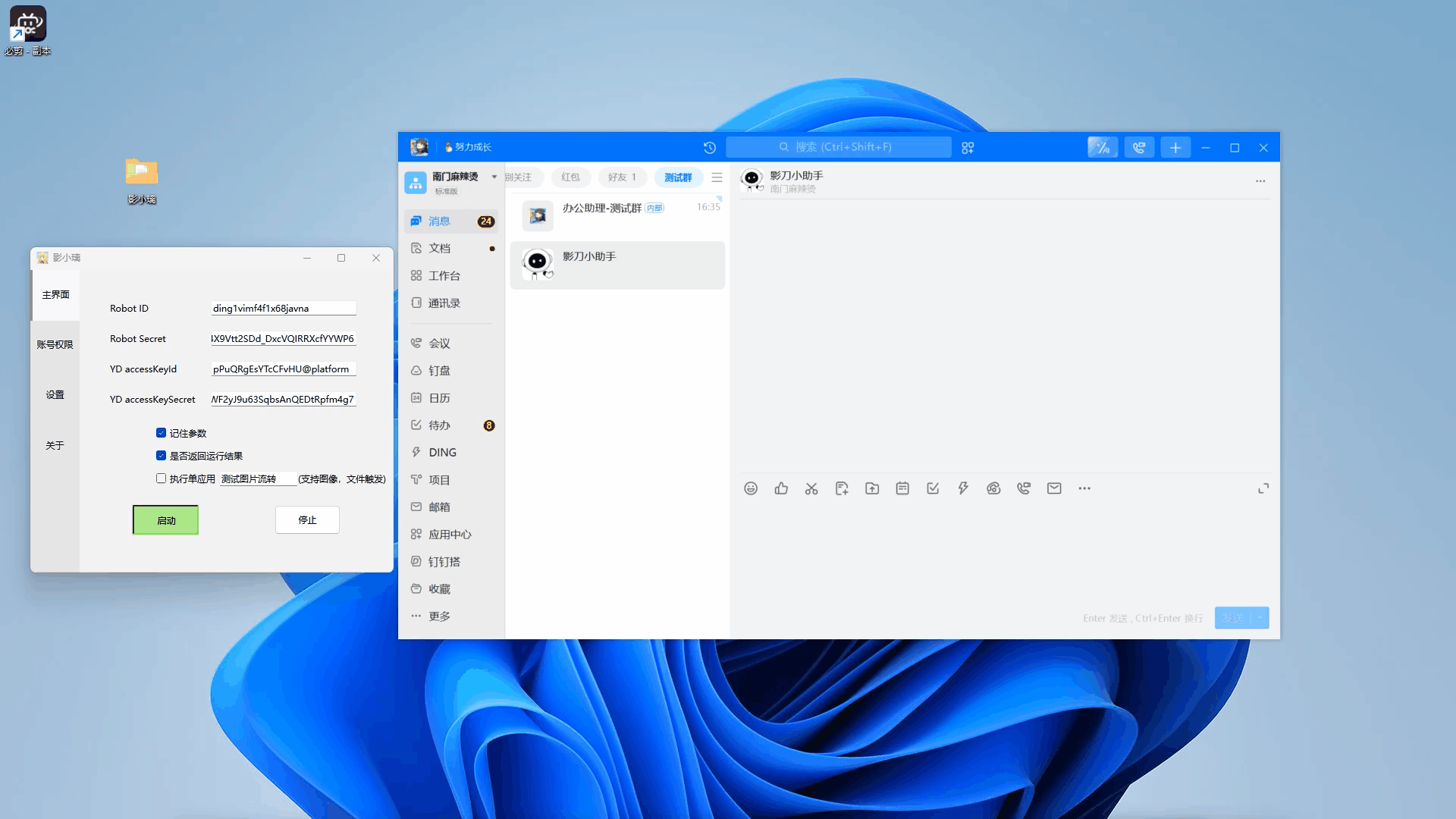Click the scissors screenshot icon
Viewport: 1456px width, 819px height.
click(811, 488)
